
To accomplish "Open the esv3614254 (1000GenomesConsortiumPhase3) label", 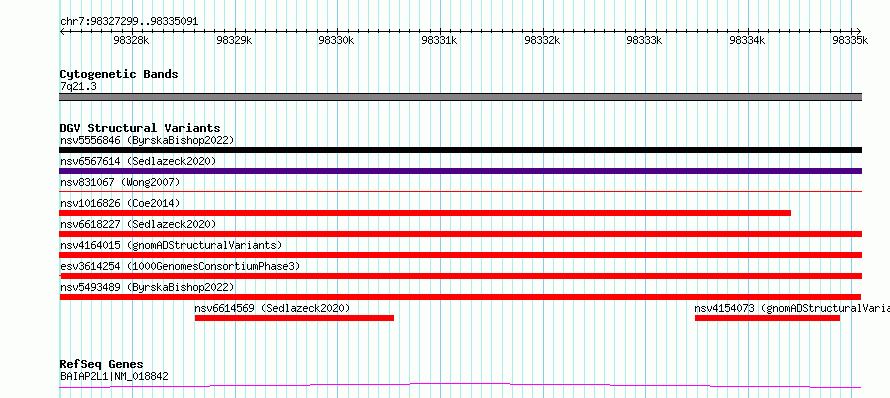I will pyautogui.click(x=180, y=266).
